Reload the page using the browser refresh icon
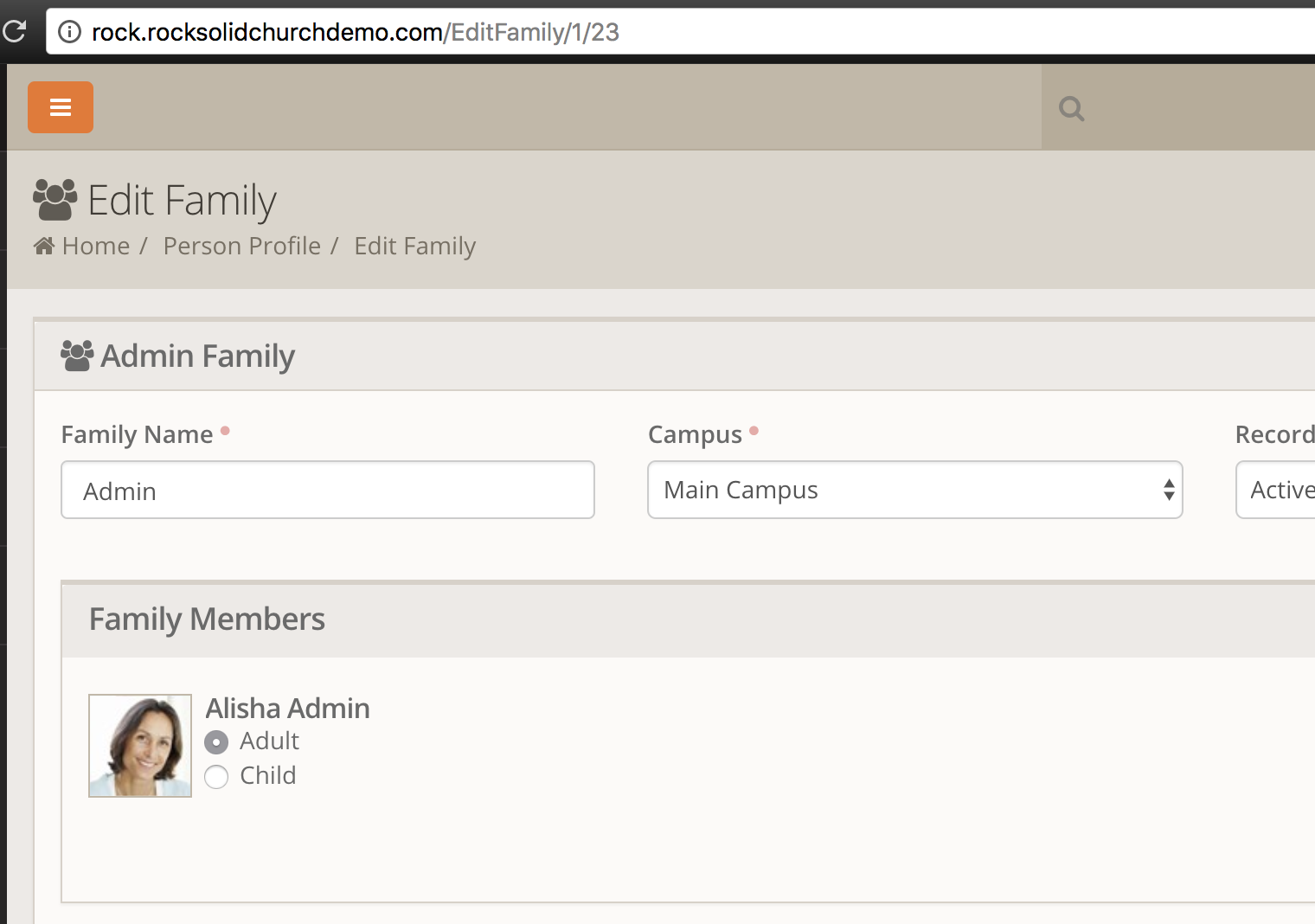This screenshot has width=1315, height=924. pos(15,32)
